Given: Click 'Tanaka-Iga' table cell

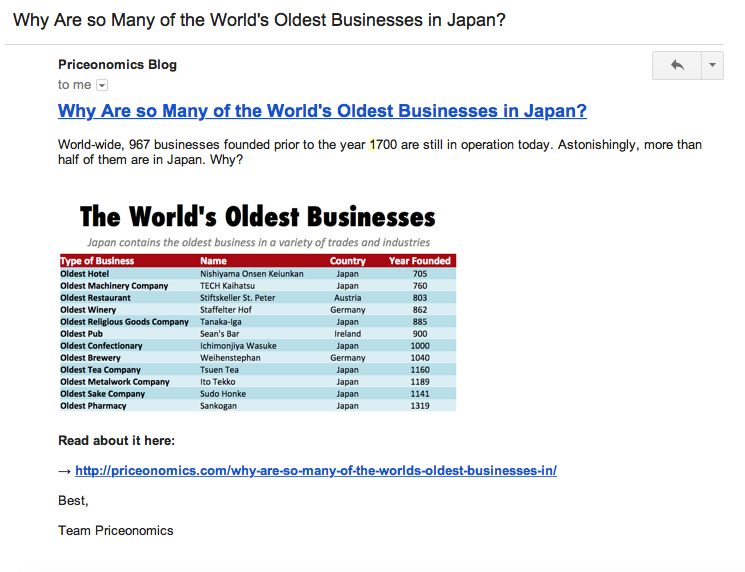Looking at the screenshot, I should point(220,322).
